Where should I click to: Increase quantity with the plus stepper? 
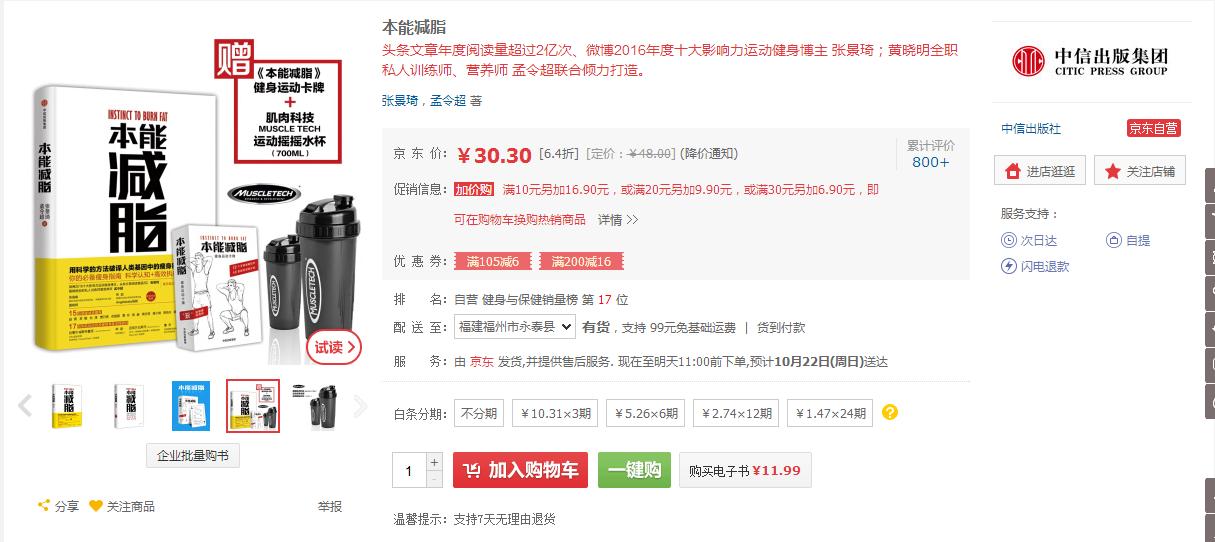(434, 462)
